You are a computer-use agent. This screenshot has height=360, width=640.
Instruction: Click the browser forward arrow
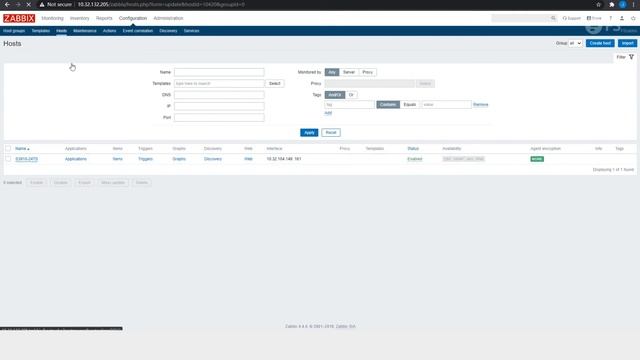click(18, 4)
